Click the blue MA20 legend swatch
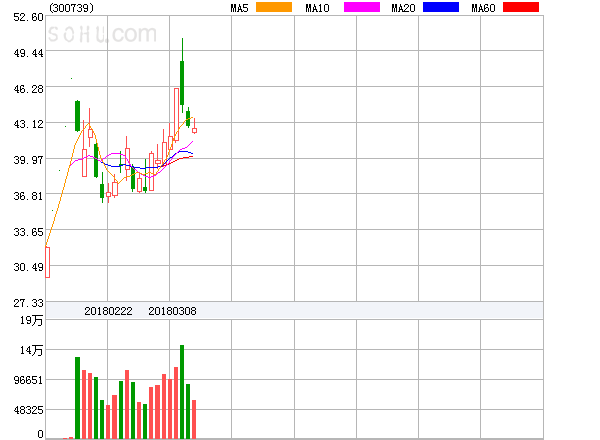The width and height of the screenshot is (600, 440). tap(441, 7)
